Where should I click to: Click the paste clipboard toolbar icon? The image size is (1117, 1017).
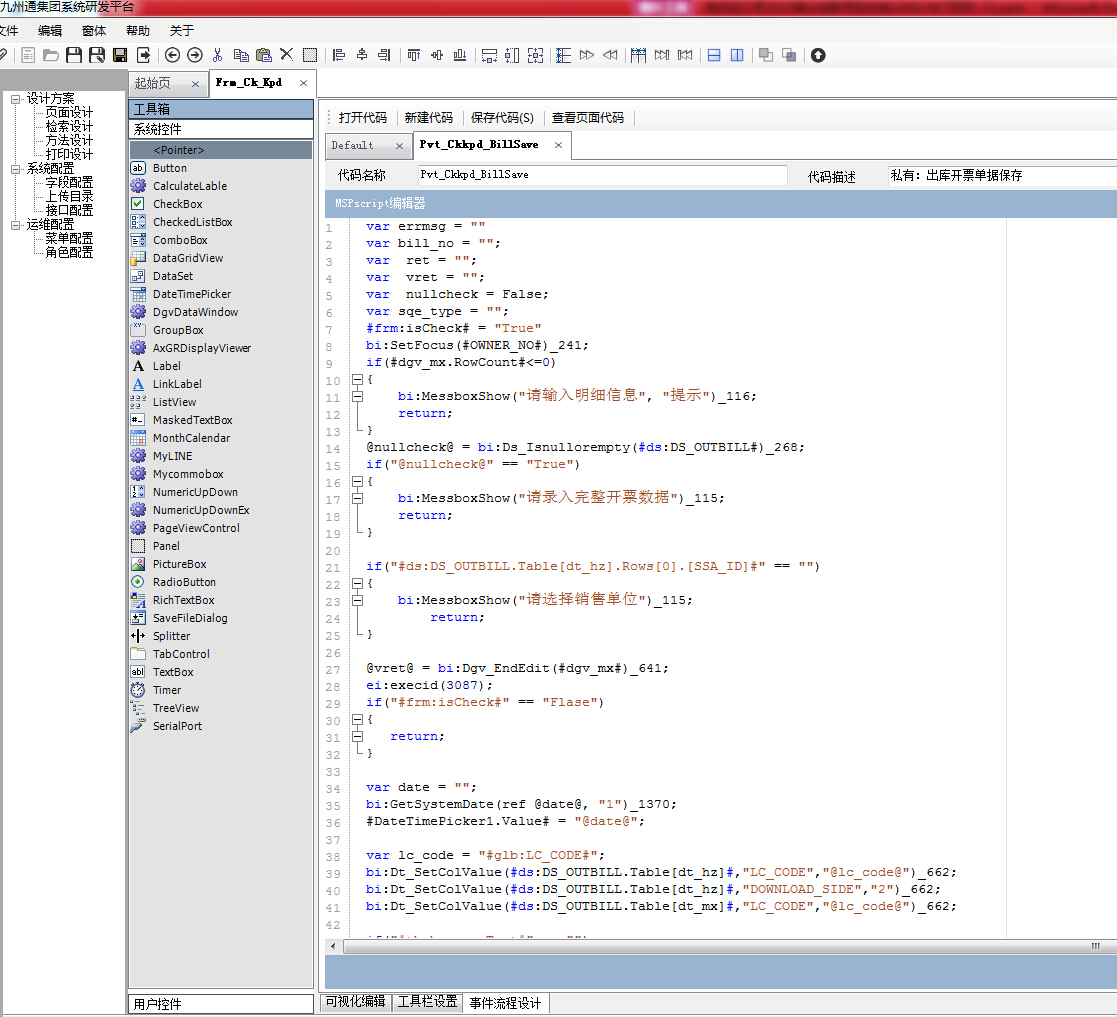pyautogui.click(x=264, y=55)
